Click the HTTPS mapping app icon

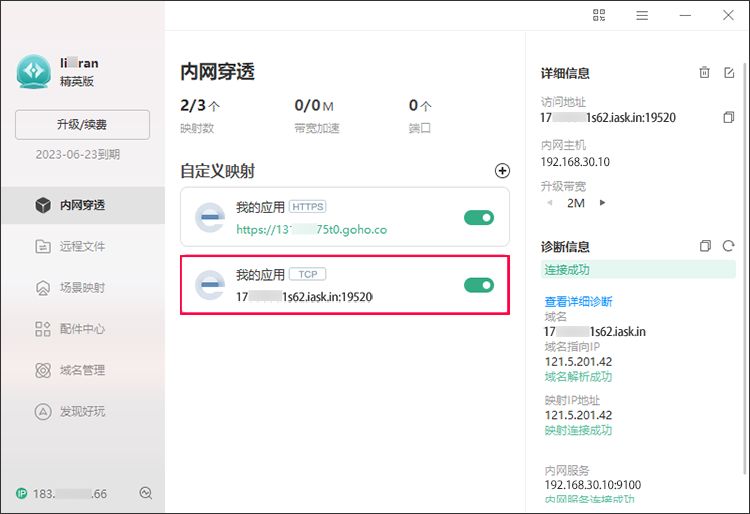click(x=210, y=218)
